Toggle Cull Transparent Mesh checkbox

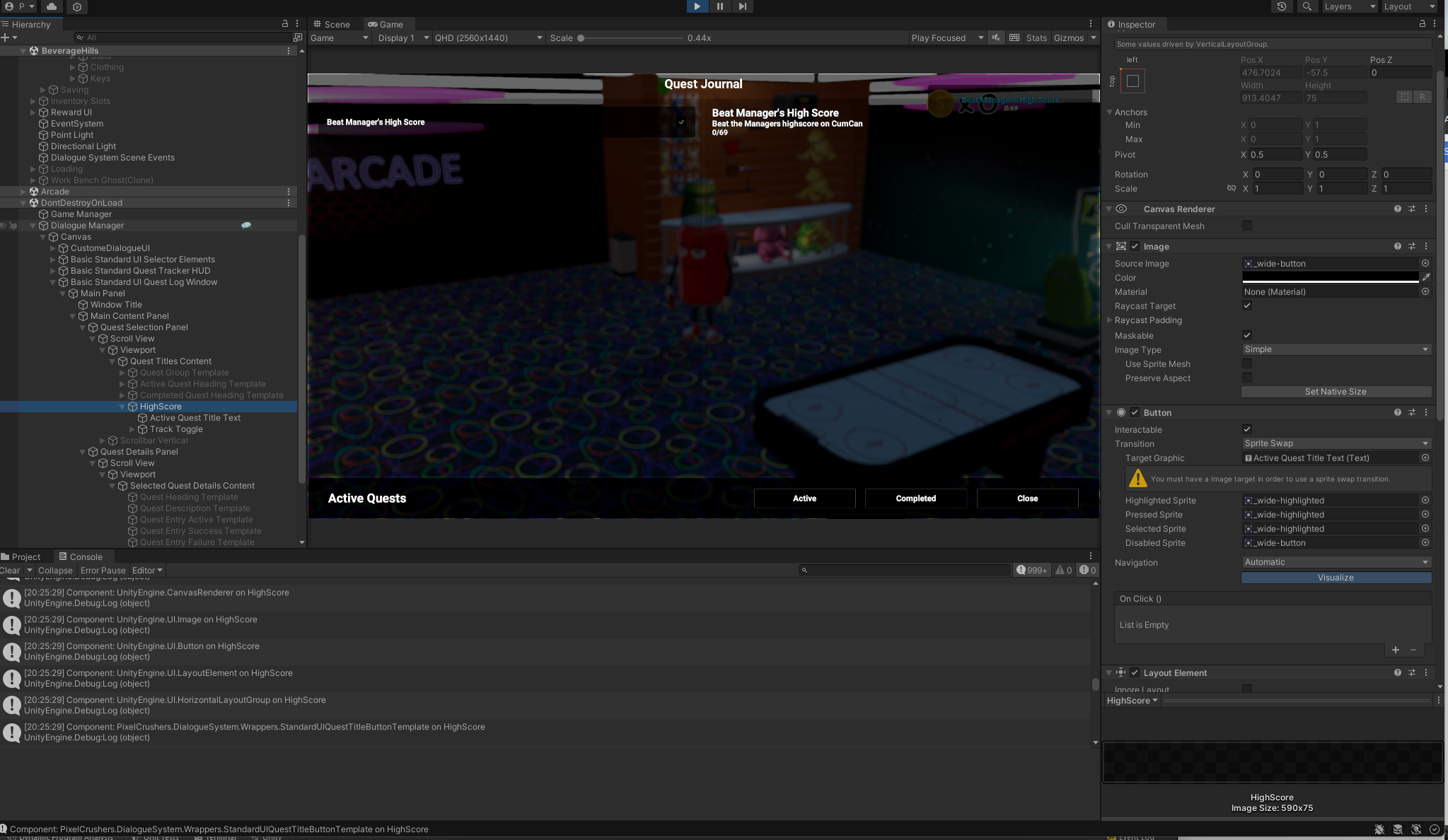[x=1247, y=226]
